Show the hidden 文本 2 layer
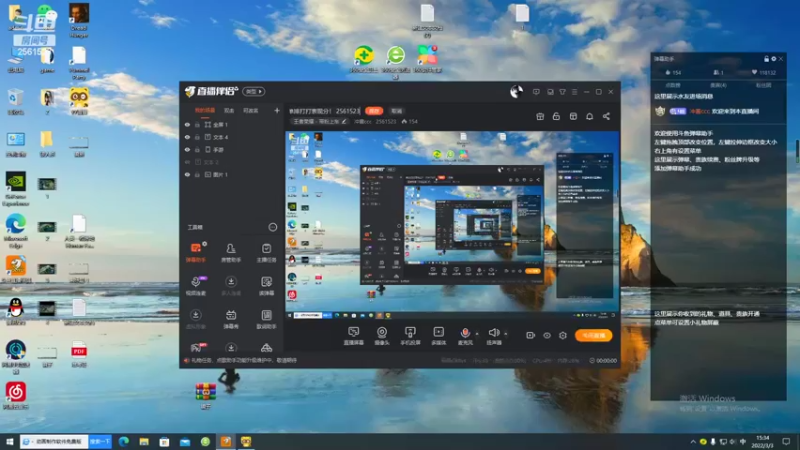Viewport: 800px width, 450px height. [187, 162]
